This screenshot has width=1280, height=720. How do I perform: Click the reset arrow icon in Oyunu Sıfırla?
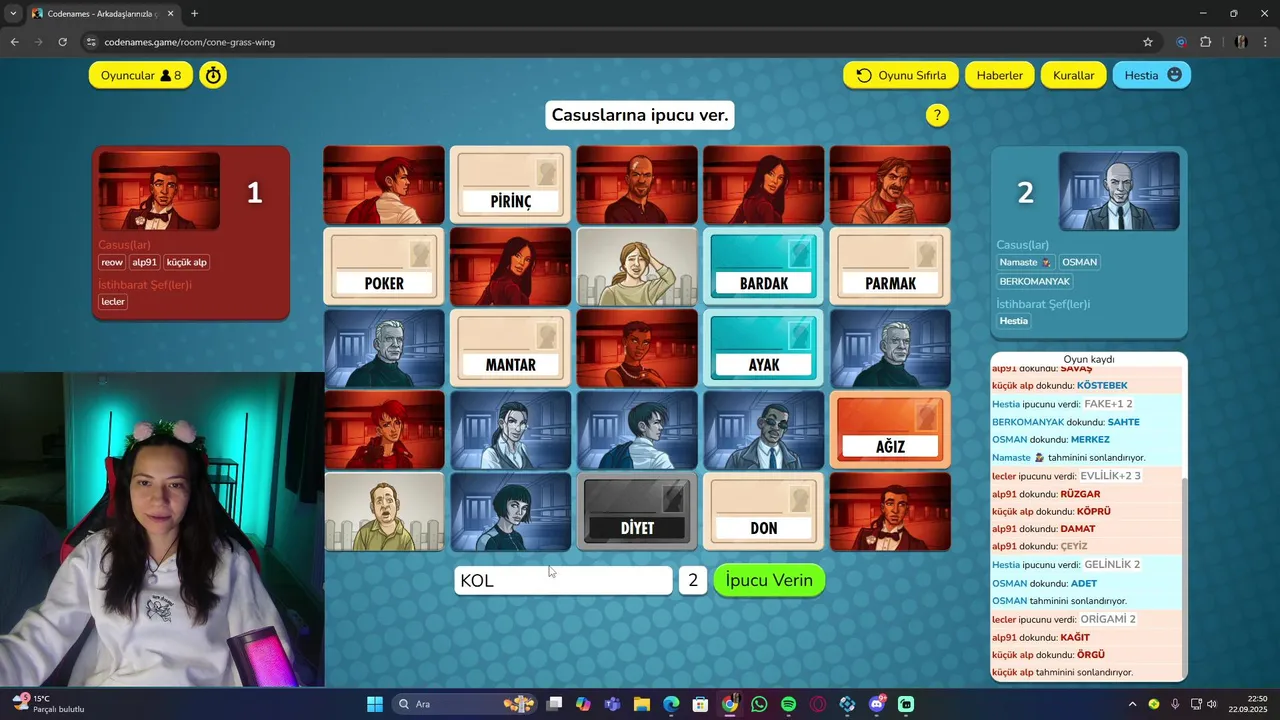[x=864, y=75]
